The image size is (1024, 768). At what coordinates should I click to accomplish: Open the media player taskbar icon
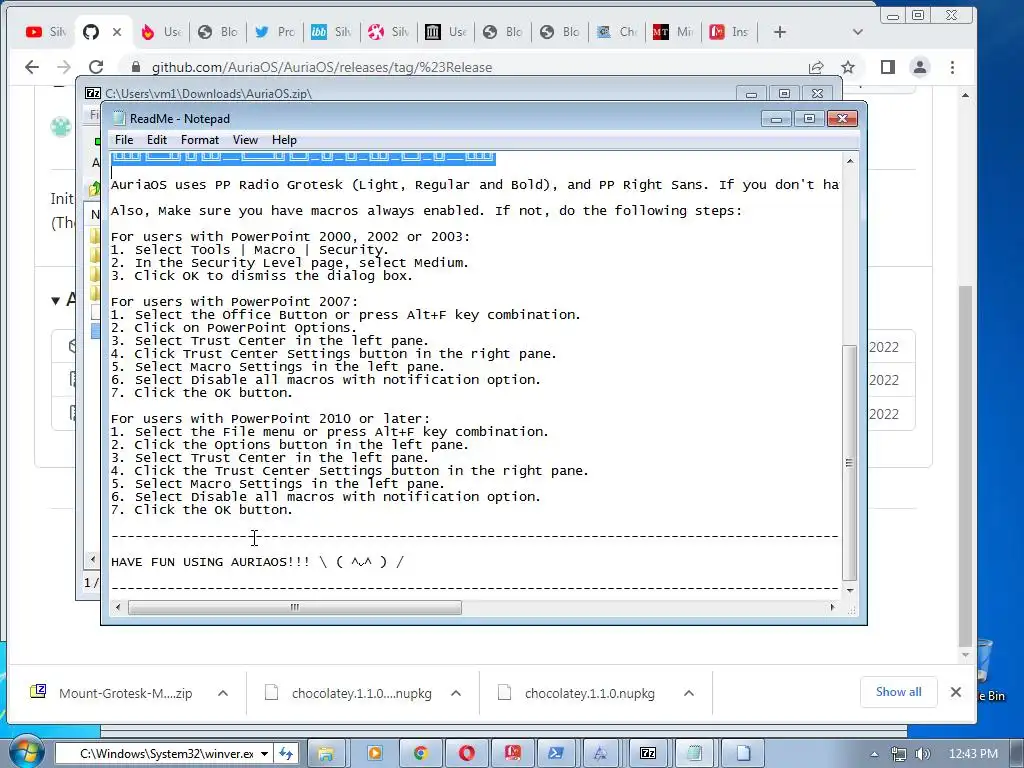[375, 754]
